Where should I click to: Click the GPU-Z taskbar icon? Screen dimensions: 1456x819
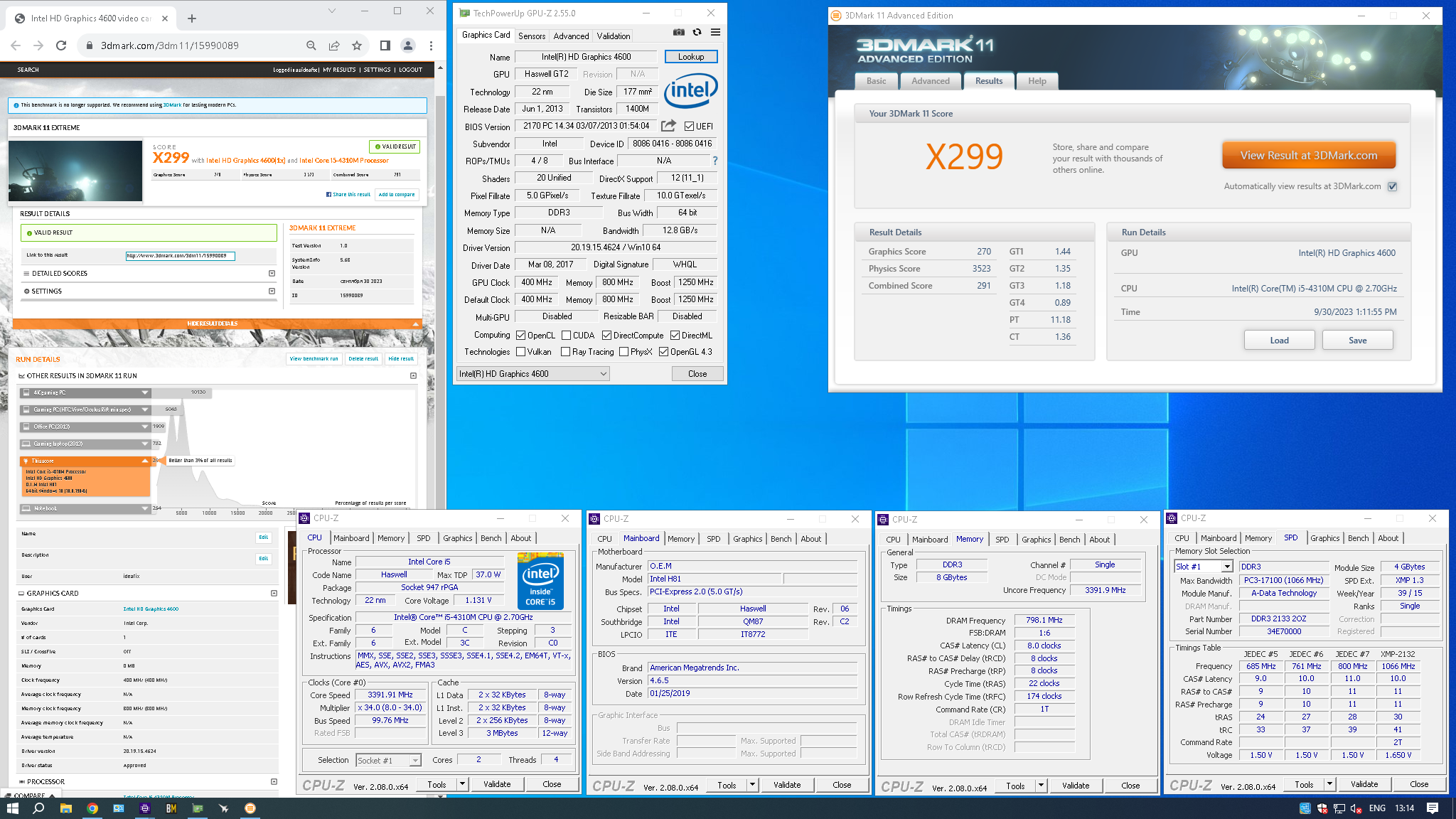click(x=198, y=808)
